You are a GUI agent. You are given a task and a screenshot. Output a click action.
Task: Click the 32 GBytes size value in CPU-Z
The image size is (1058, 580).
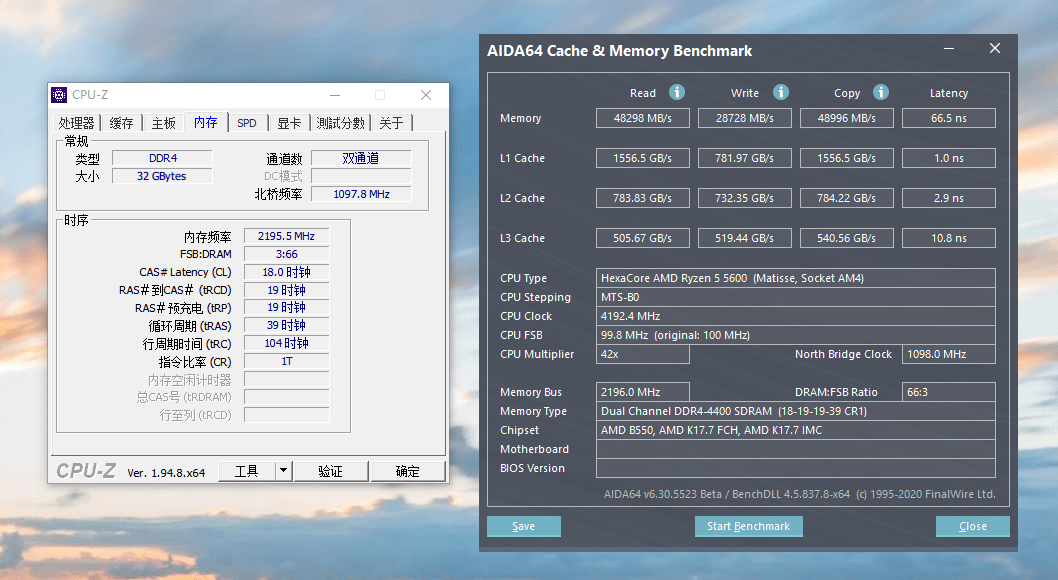pyautogui.click(x=162, y=176)
